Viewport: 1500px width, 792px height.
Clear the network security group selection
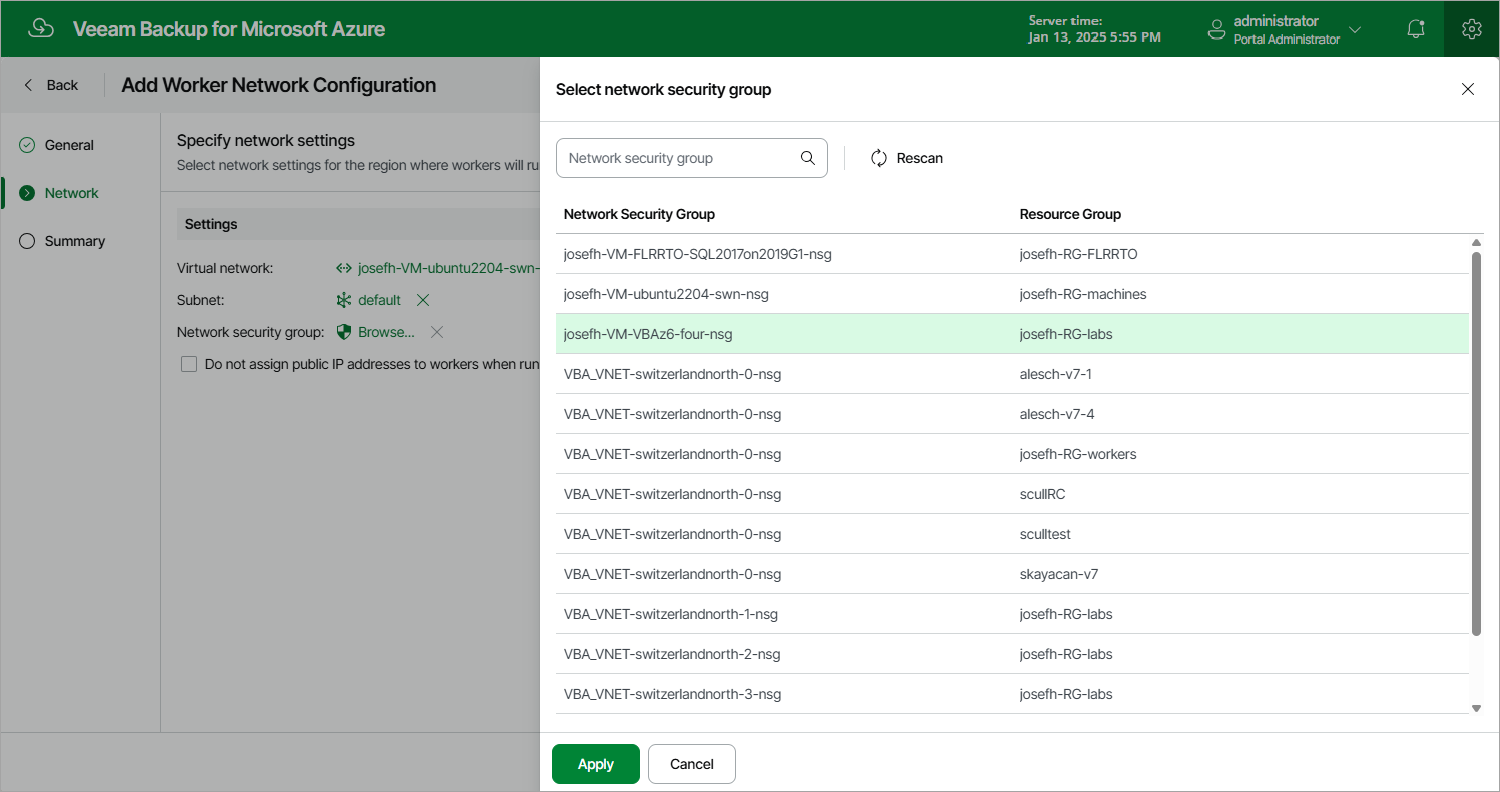coord(437,332)
